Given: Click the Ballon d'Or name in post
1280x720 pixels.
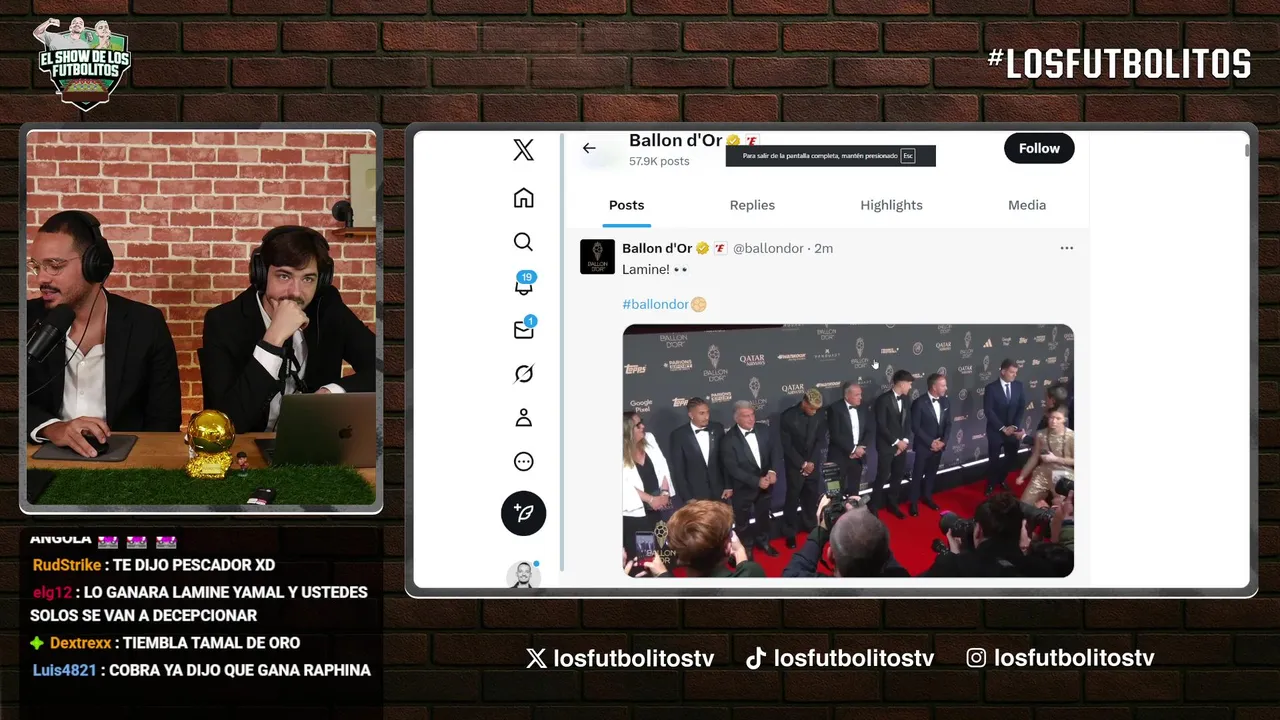Looking at the screenshot, I should [x=657, y=248].
